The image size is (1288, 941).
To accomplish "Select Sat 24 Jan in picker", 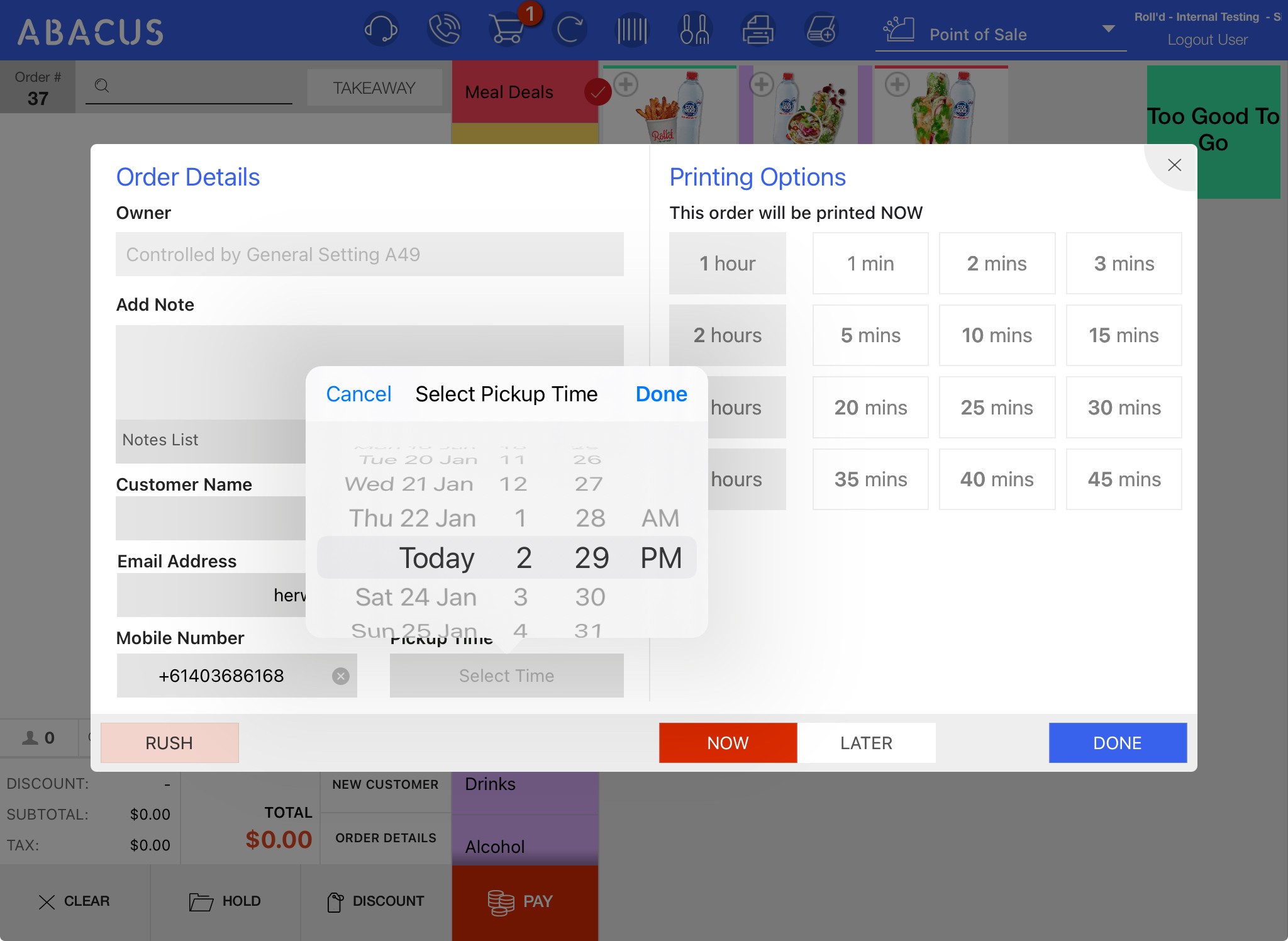I will (416, 597).
